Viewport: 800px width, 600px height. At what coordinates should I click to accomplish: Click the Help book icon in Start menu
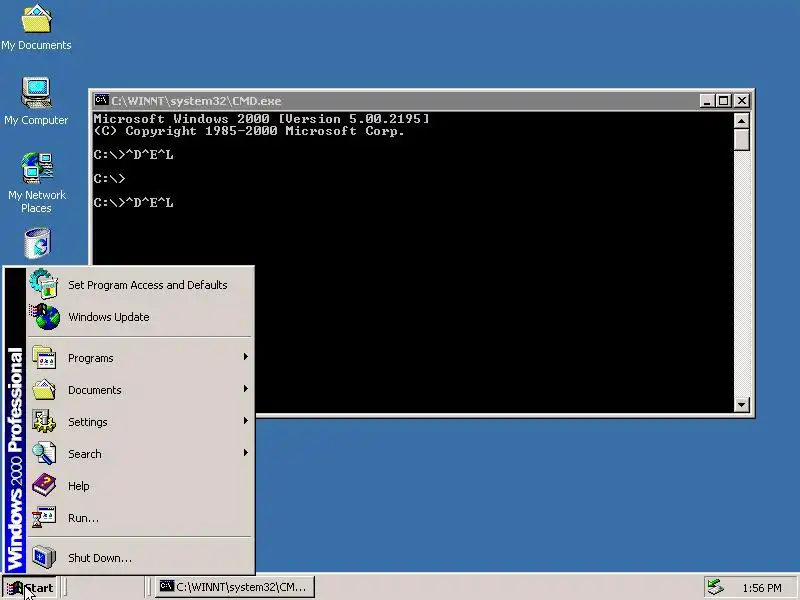pos(44,485)
